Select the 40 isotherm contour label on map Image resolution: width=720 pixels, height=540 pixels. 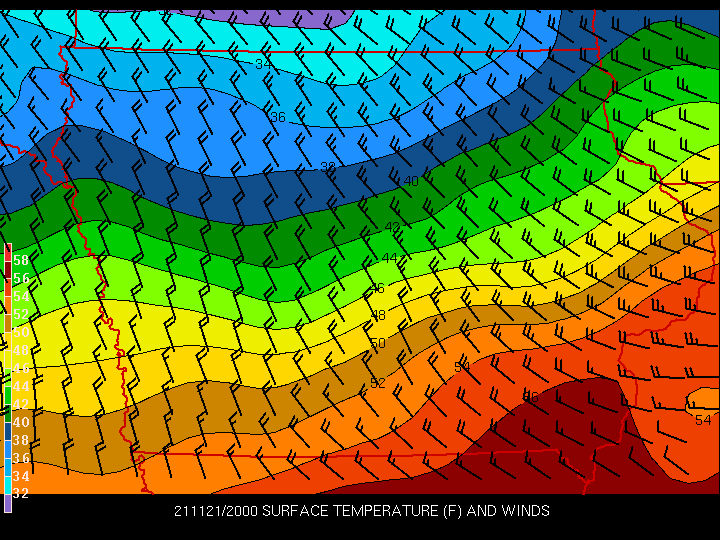411,181
